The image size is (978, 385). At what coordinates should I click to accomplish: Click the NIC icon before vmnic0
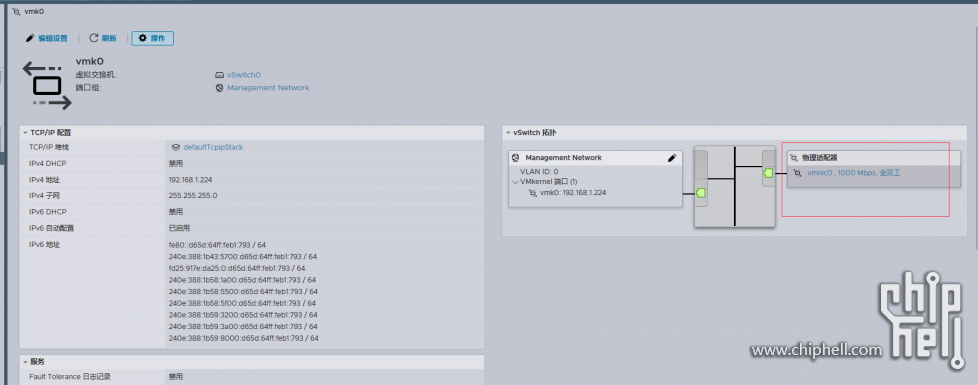tap(797, 173)
